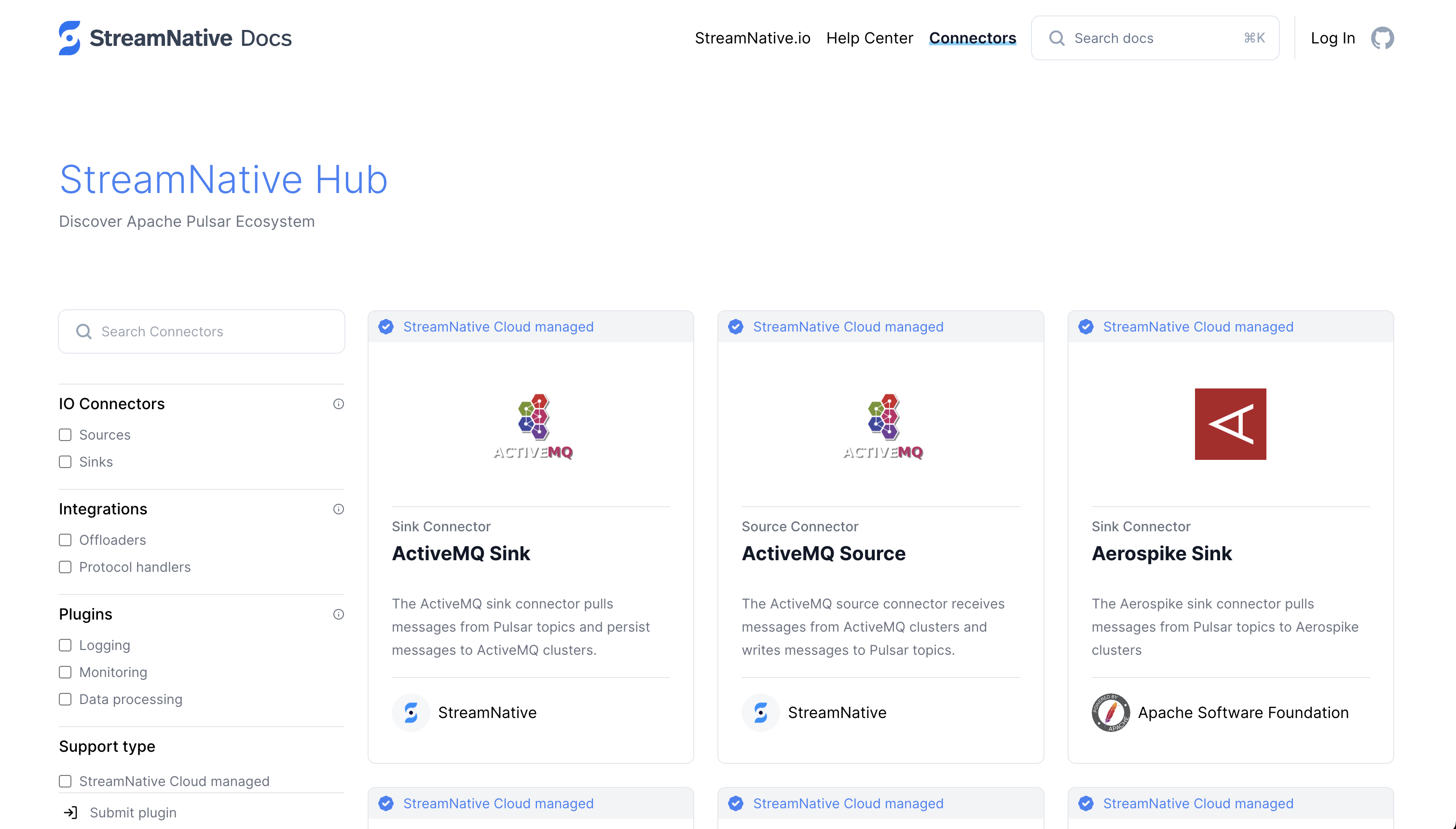Click the info icon next to Plugins
Viewport: 1456px width, 829px height.
[x=339, y=614]
